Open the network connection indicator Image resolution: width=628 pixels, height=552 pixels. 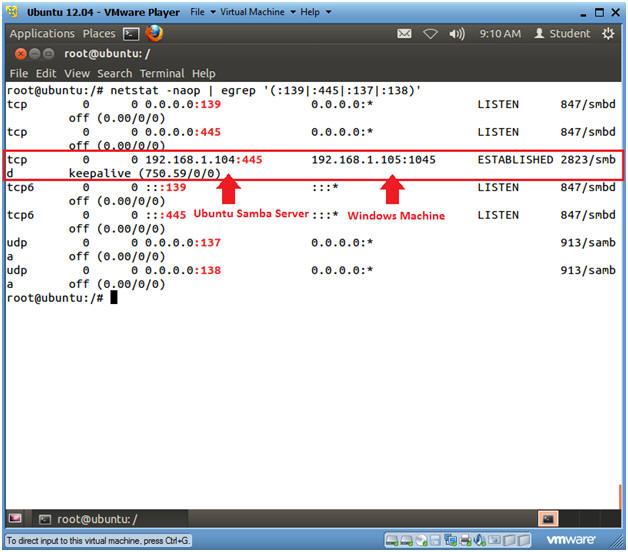(x=430, y=34)
